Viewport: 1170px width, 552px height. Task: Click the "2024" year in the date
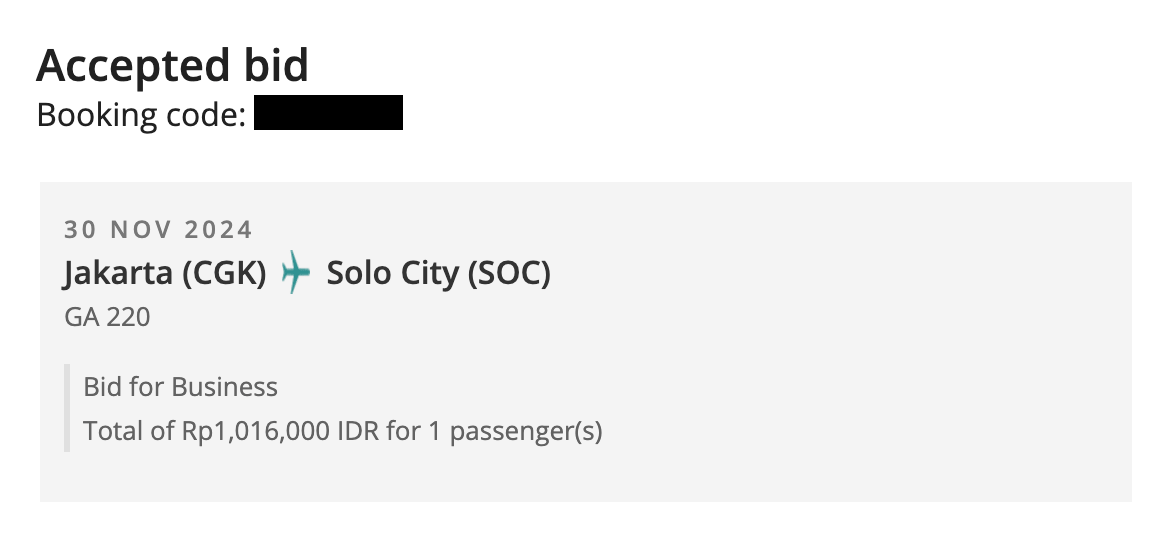tap(219, 230)
